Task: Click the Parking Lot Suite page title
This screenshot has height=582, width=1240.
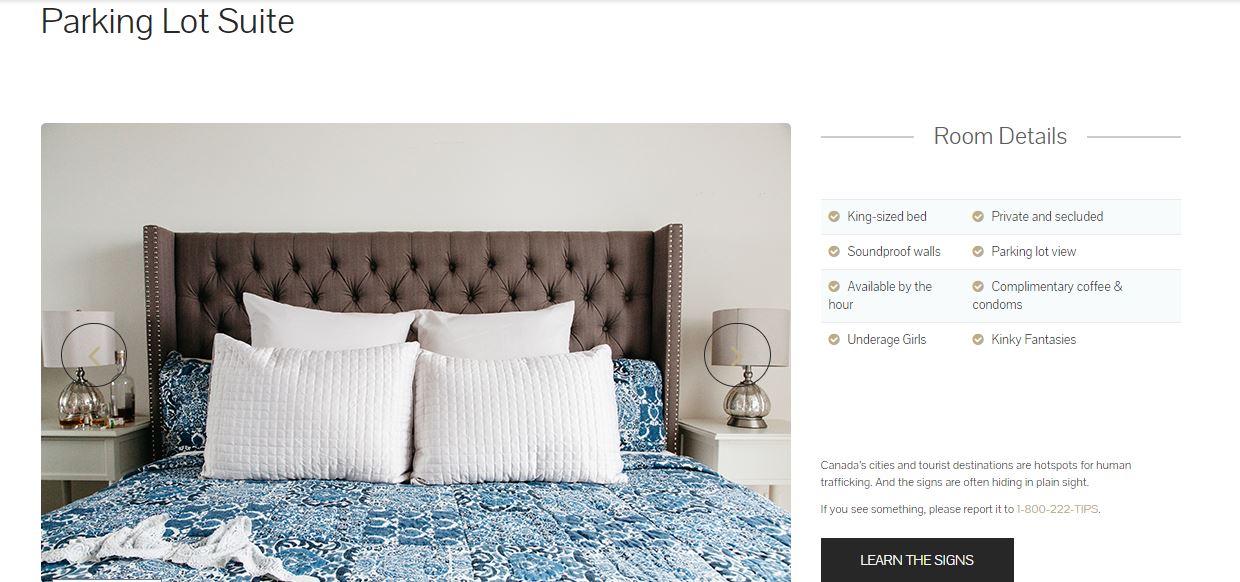Action: (168, 21)
